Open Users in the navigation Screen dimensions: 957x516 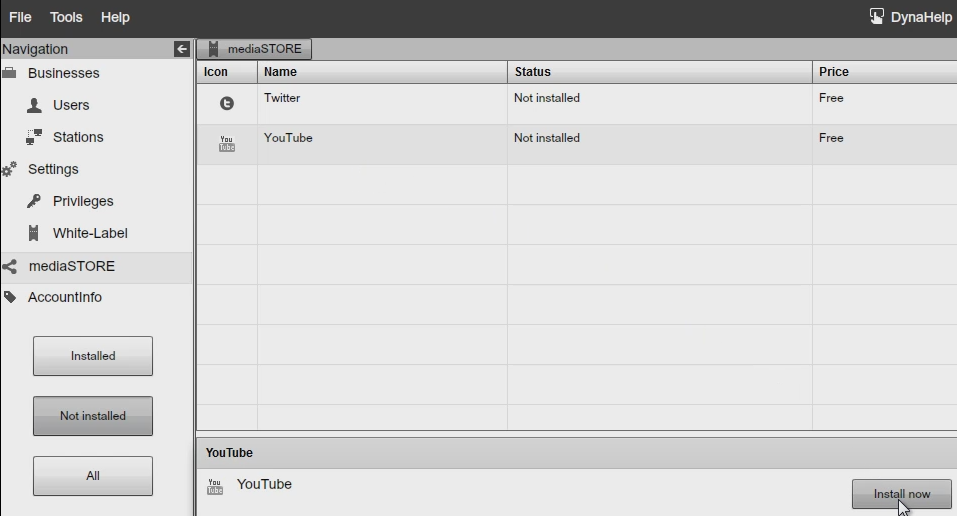click(71, 105)
